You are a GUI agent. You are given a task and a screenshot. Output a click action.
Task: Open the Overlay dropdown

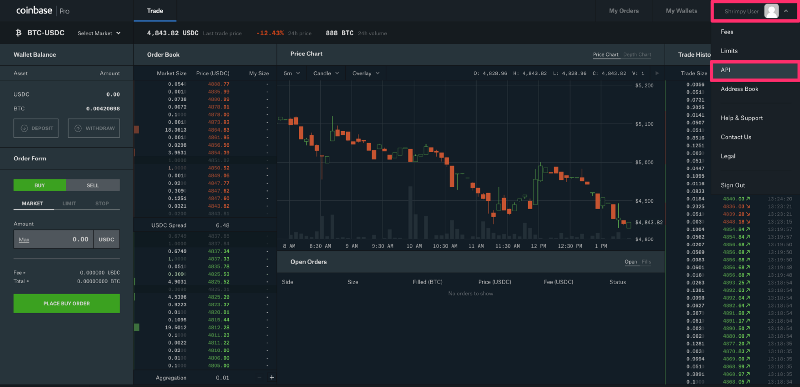click(366, 73)
